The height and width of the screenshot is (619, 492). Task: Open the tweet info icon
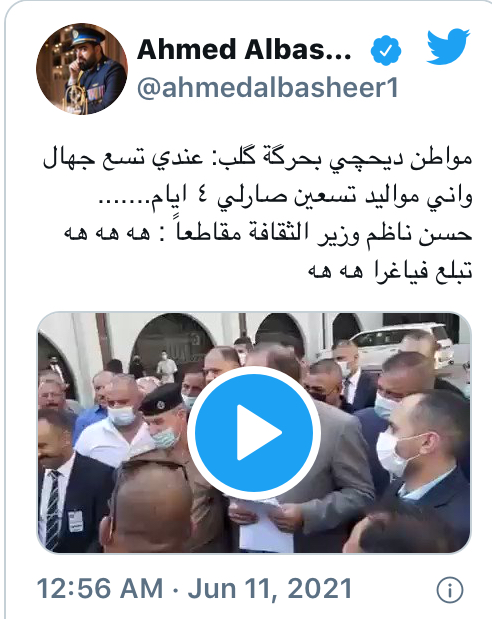click(x=450, y=590)
